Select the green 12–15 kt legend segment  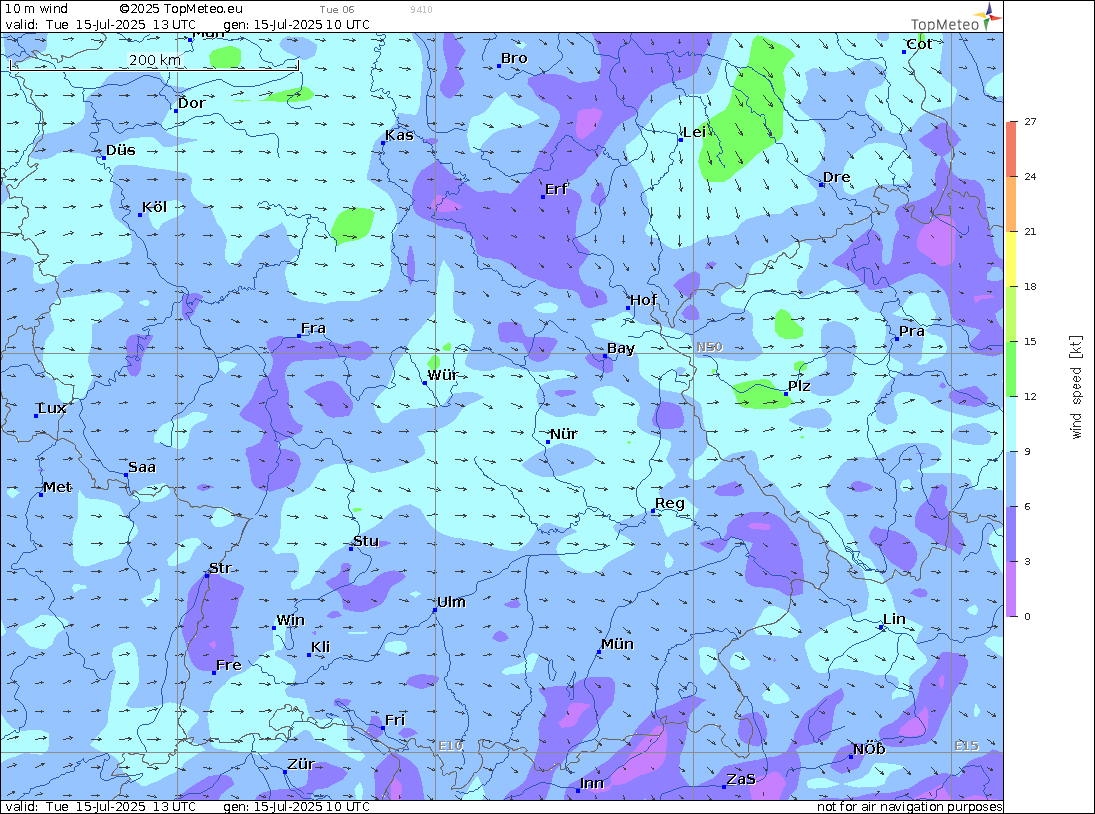click(1012, 369)
